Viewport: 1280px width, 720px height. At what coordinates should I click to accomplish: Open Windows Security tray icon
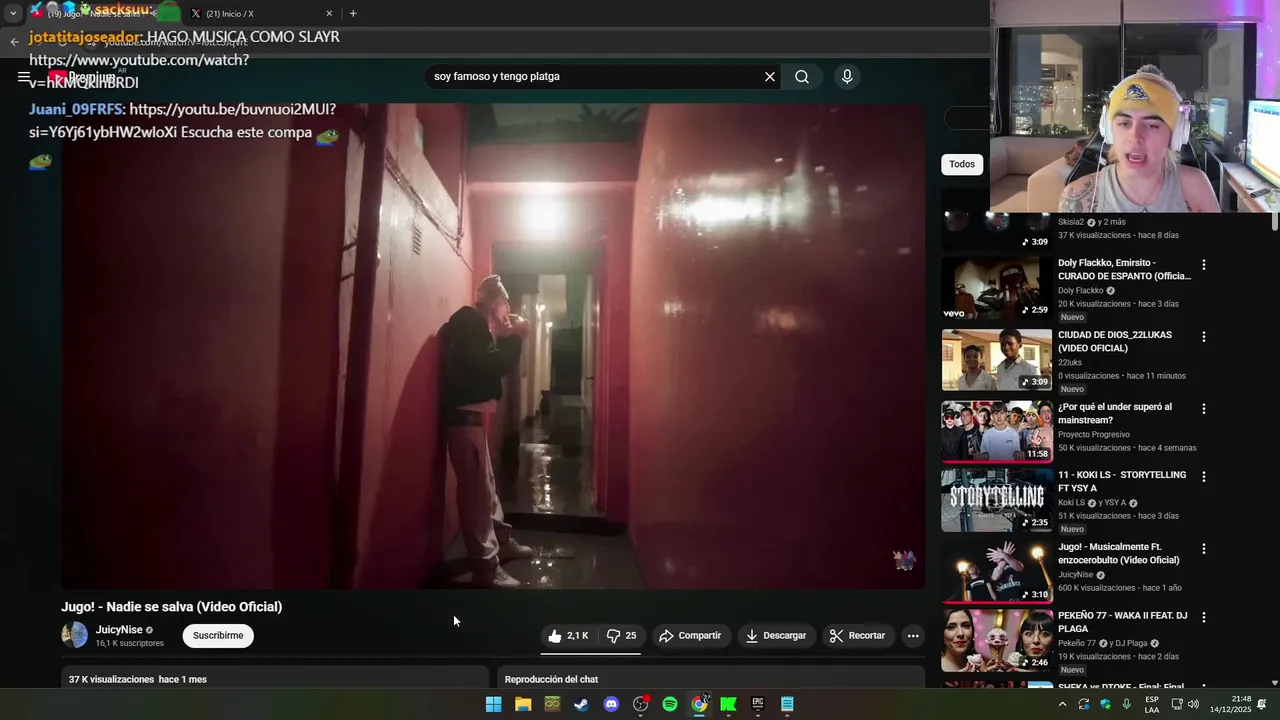[1105, 704]
